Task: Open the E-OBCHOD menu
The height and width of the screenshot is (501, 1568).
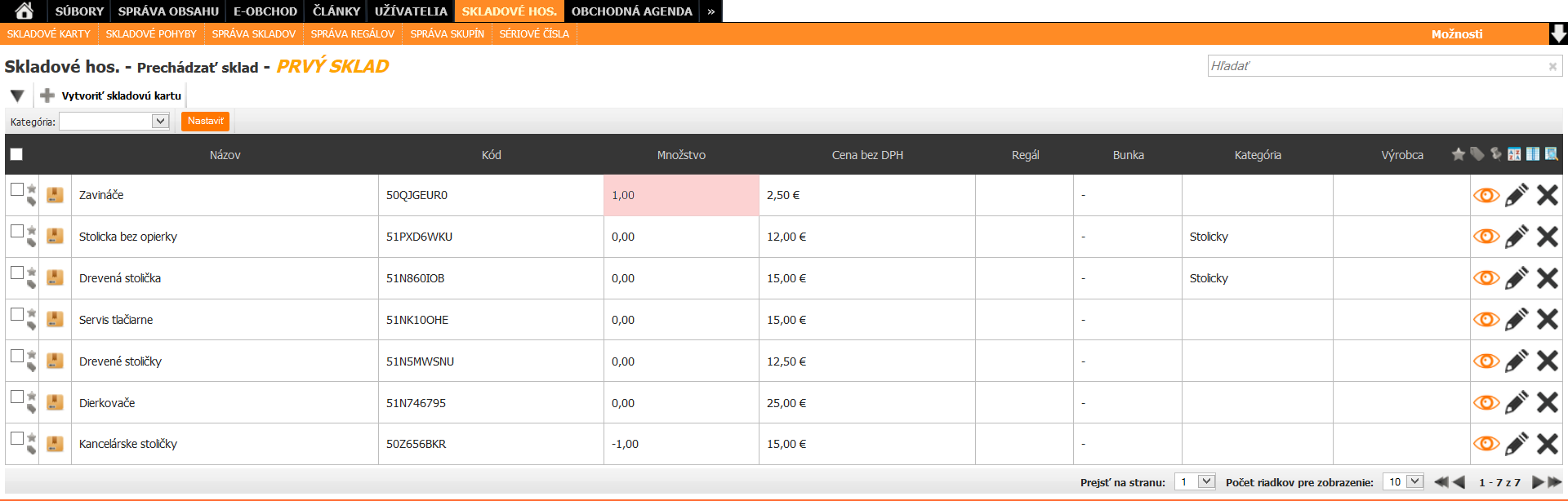Action: pyautogui.click(x=265, y=11)
